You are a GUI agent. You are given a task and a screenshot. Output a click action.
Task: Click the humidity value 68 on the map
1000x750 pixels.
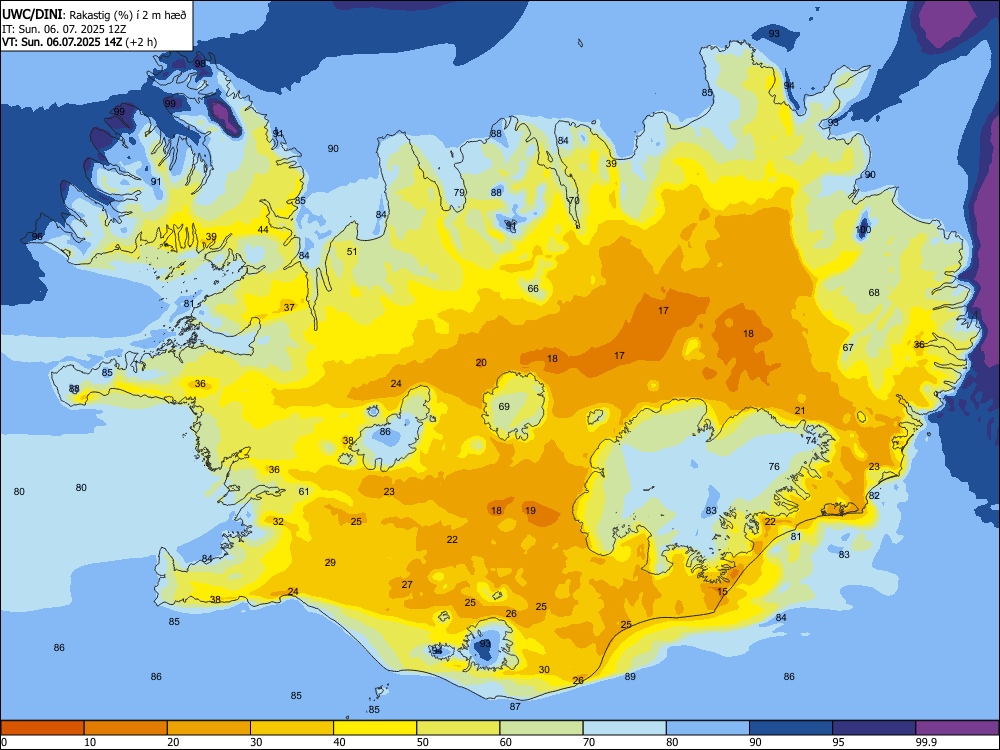tap(874, 293)
